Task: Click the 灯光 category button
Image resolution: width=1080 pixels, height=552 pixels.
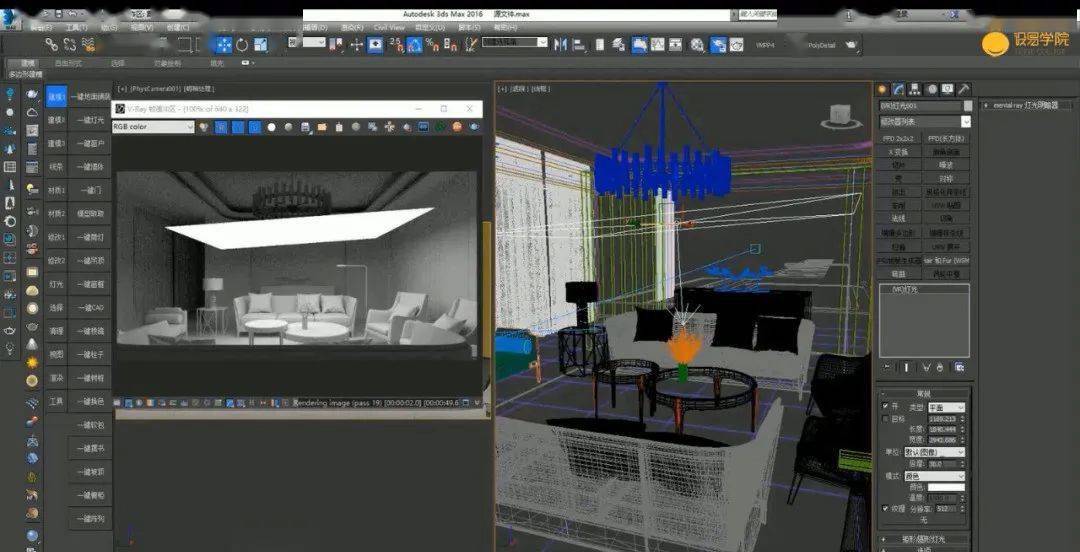Action: (56, 284)
